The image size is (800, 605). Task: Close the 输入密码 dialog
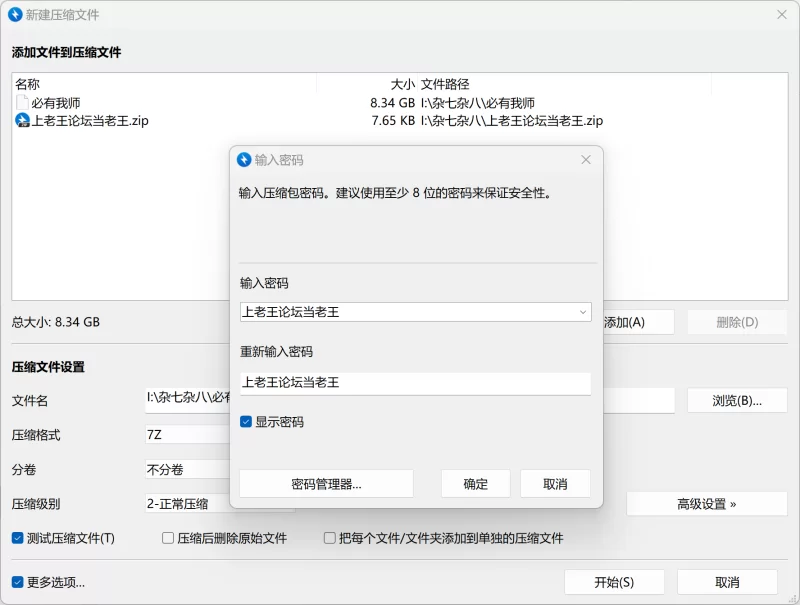[586, 160]
